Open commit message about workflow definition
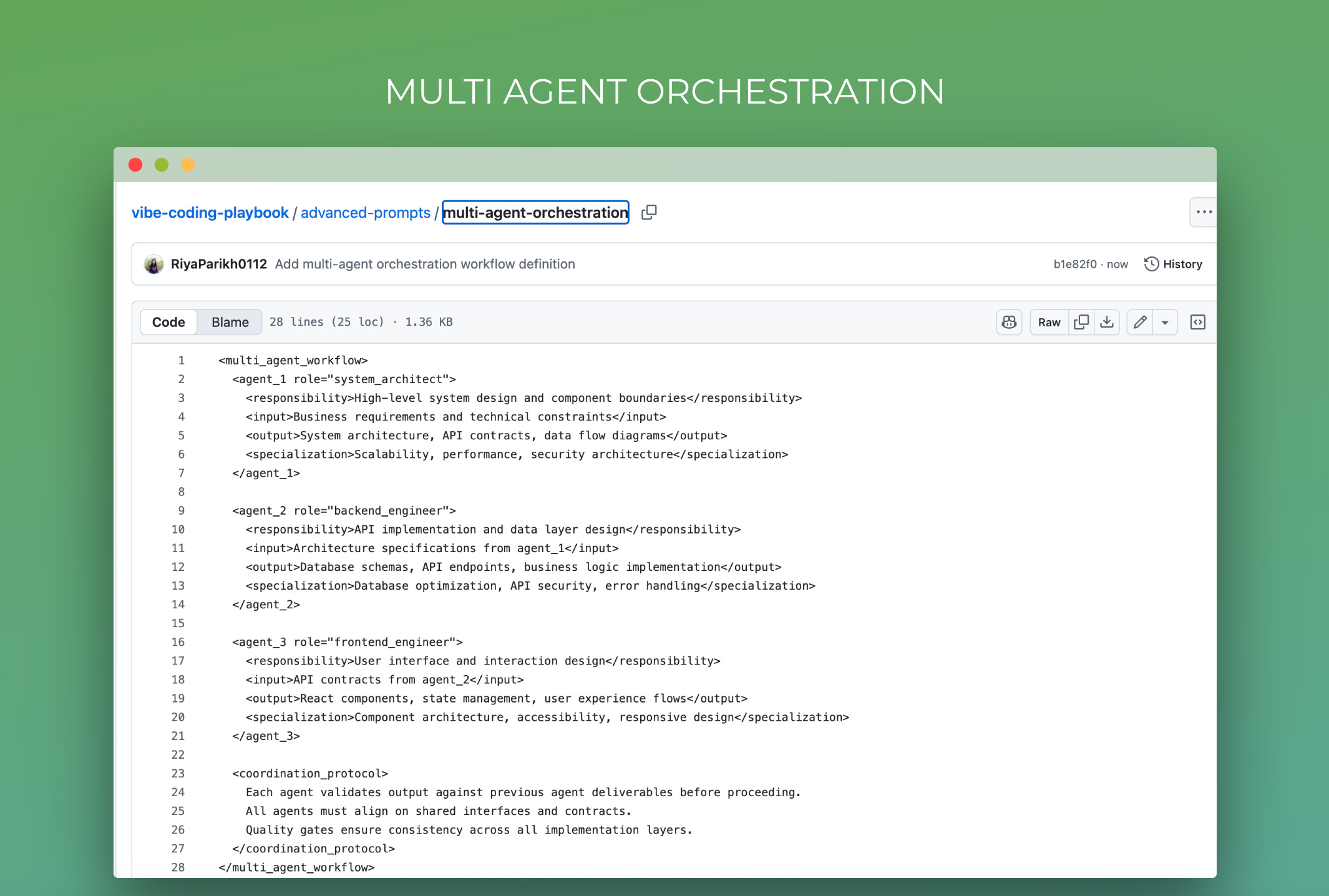 click(425, 264)
